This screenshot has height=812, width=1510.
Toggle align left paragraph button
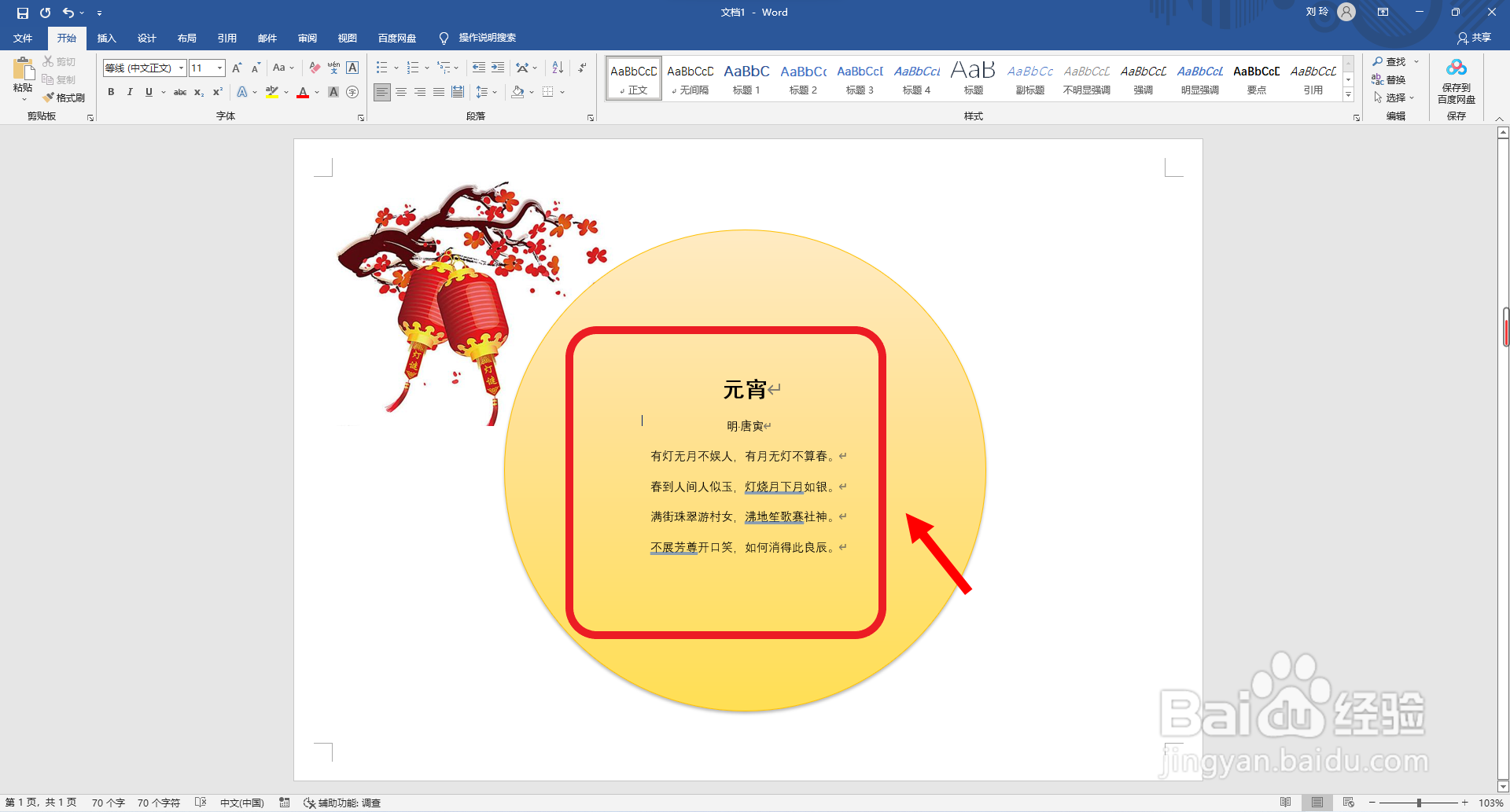tap(381, 92)
